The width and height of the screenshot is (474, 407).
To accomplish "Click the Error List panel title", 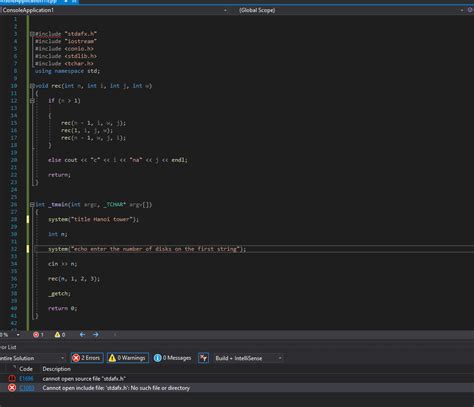I will point(8,347).
